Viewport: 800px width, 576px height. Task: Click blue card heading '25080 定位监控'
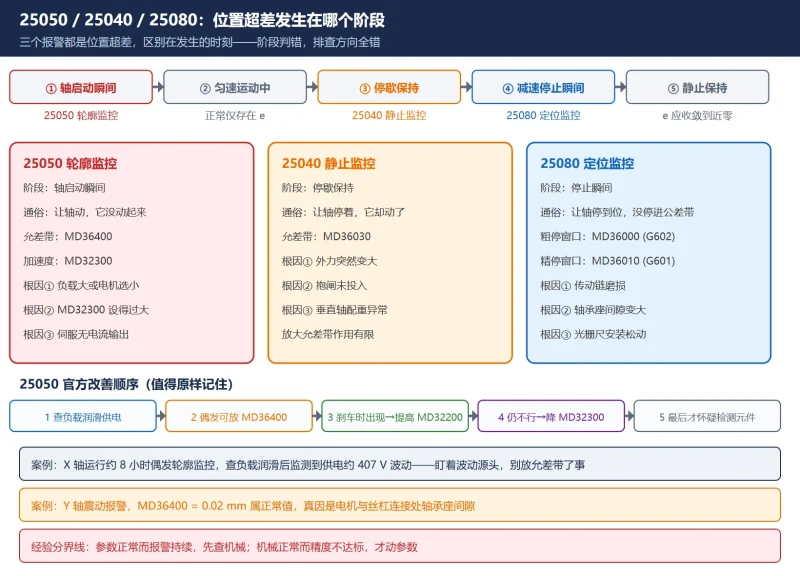tap(587, 163)
